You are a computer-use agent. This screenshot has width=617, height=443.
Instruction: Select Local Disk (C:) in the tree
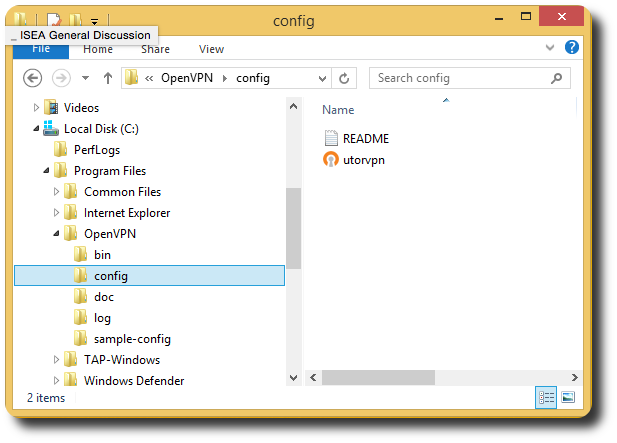click(x=101, y=129)
